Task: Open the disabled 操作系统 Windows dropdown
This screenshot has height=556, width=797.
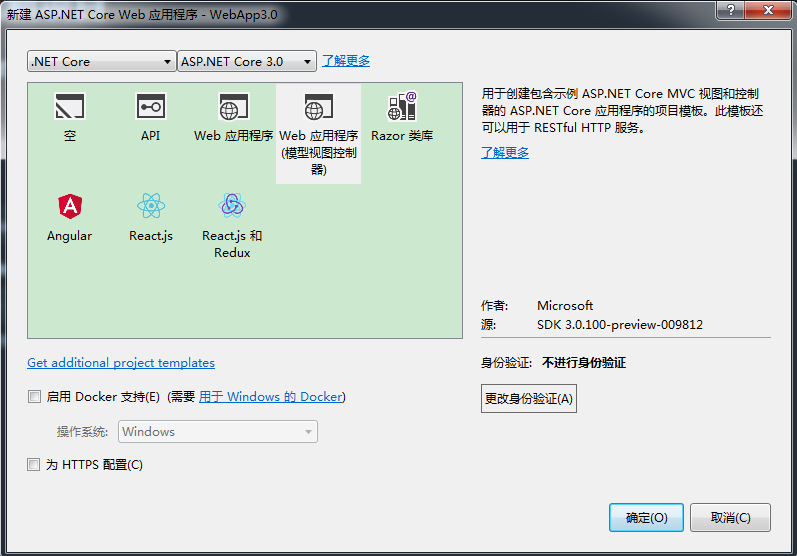Action: pos(218,431)
